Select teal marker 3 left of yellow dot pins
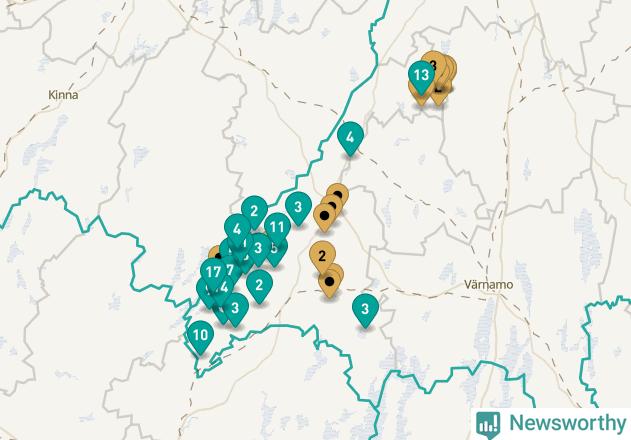 pyautogui.click(x=298, y=209)
